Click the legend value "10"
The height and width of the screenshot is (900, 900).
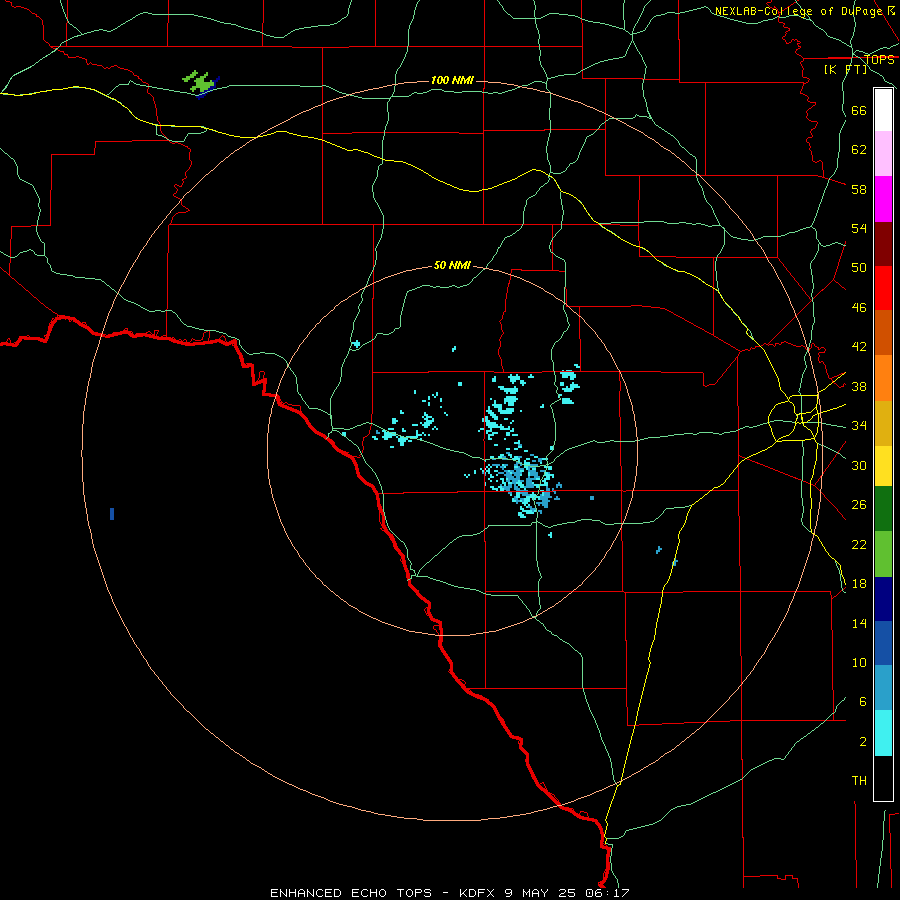(x=859, y=662)
